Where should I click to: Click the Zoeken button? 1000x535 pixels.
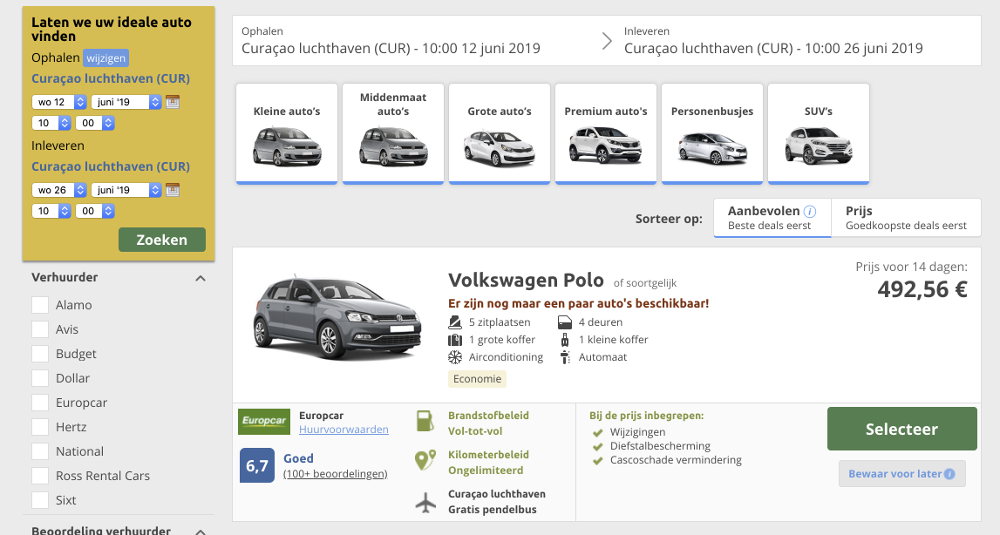point(162,240)
